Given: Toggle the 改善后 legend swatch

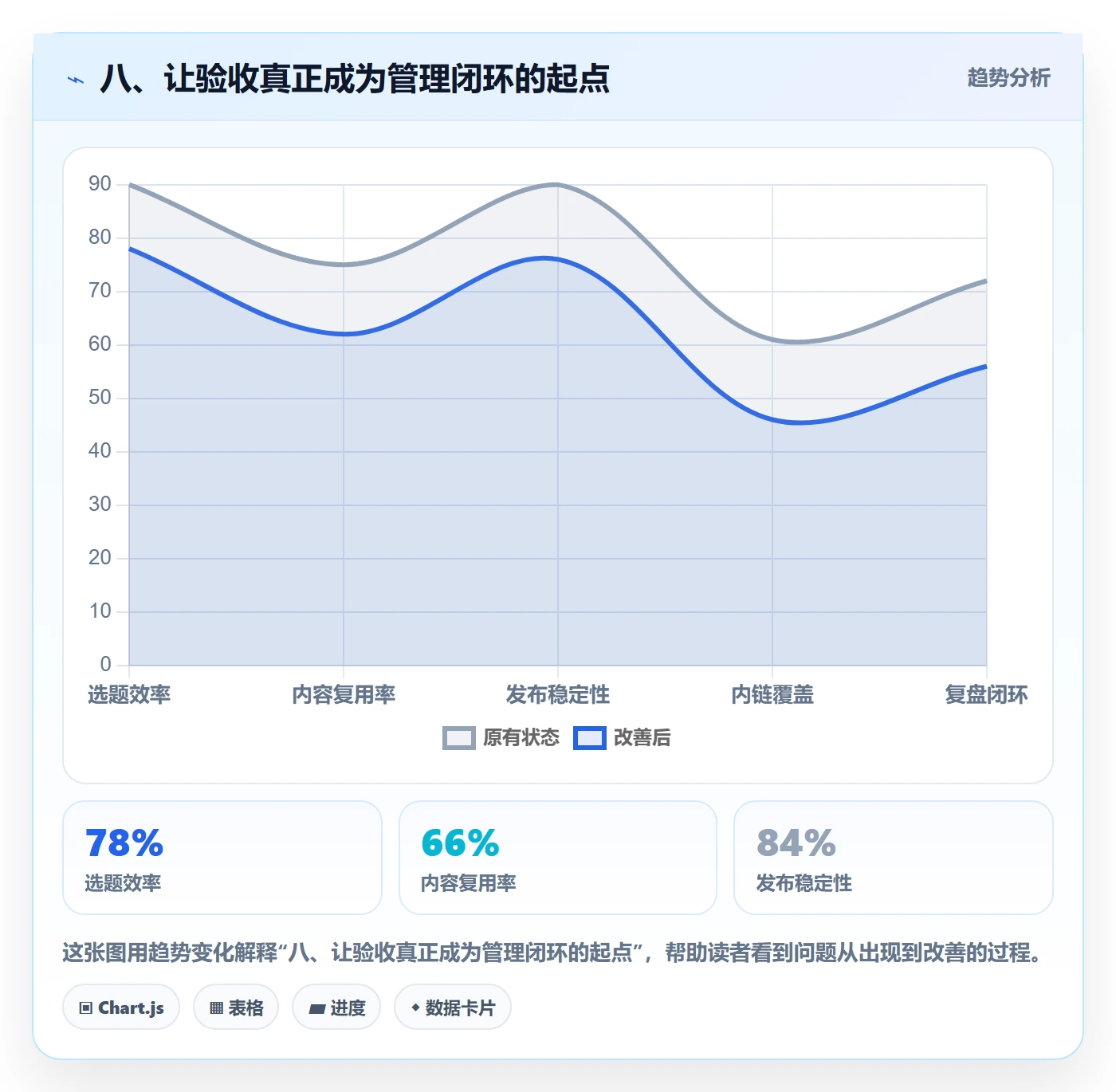Looking at the screenshot, I should (x=590, y=738).
